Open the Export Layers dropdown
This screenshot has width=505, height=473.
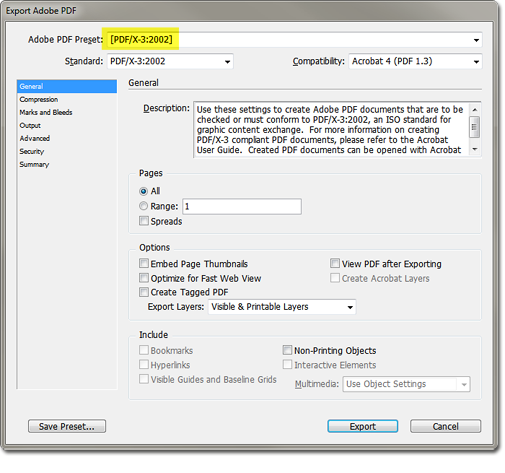282,307
